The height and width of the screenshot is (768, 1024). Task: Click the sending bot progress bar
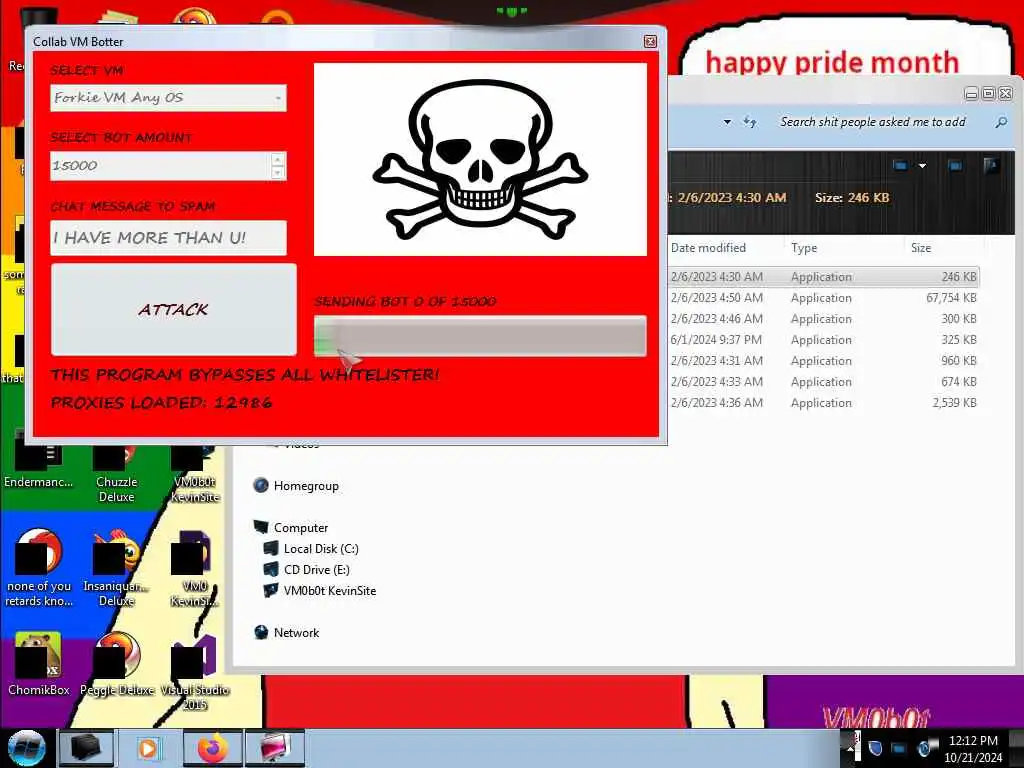pos(480,336)
